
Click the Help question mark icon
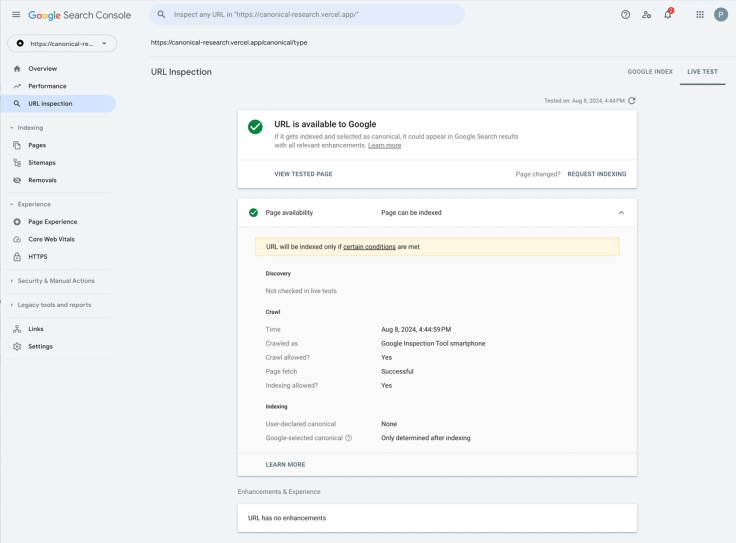626,15
